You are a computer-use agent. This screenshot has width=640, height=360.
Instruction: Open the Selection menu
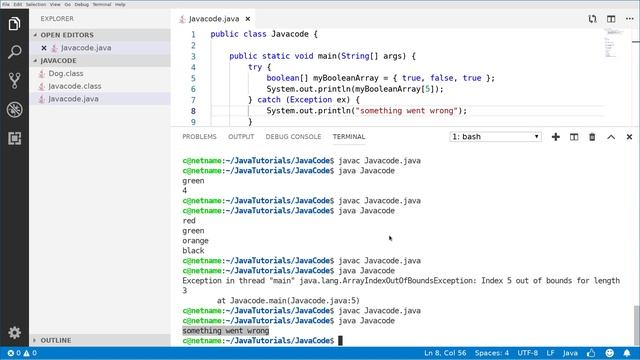point(36,4)
